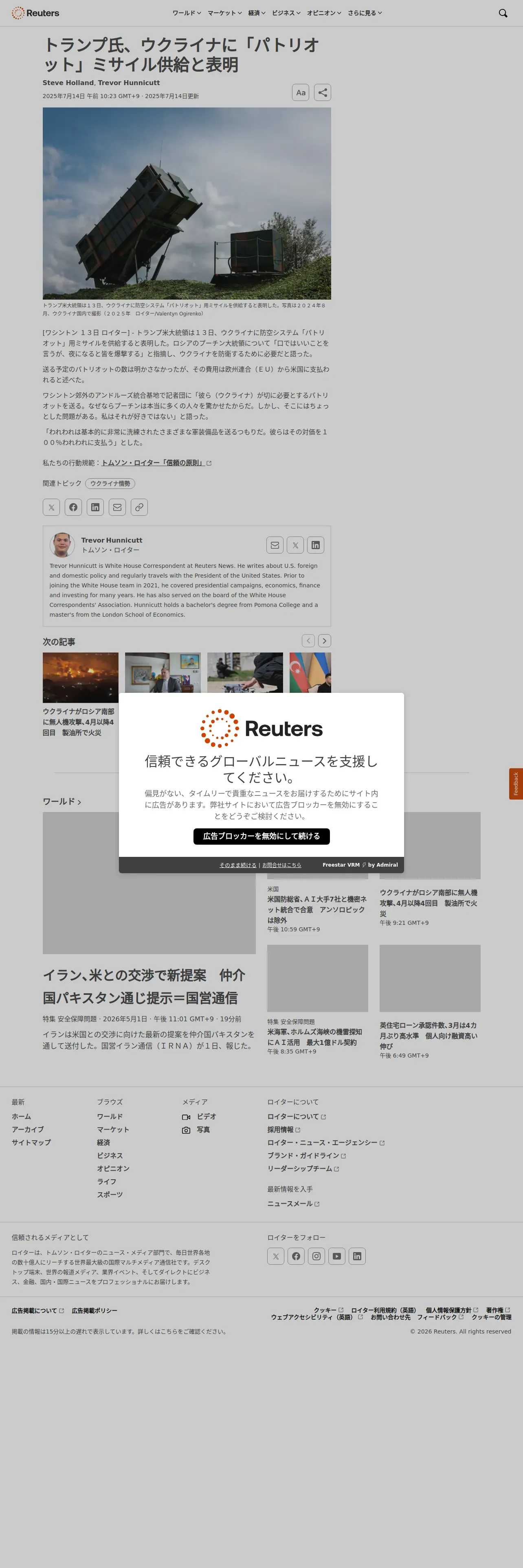Screen dimensions: 523x1568
Task: Share the article on LinkedIn below the topic tag
Action: pyautogui.click(x=95, y=507)
